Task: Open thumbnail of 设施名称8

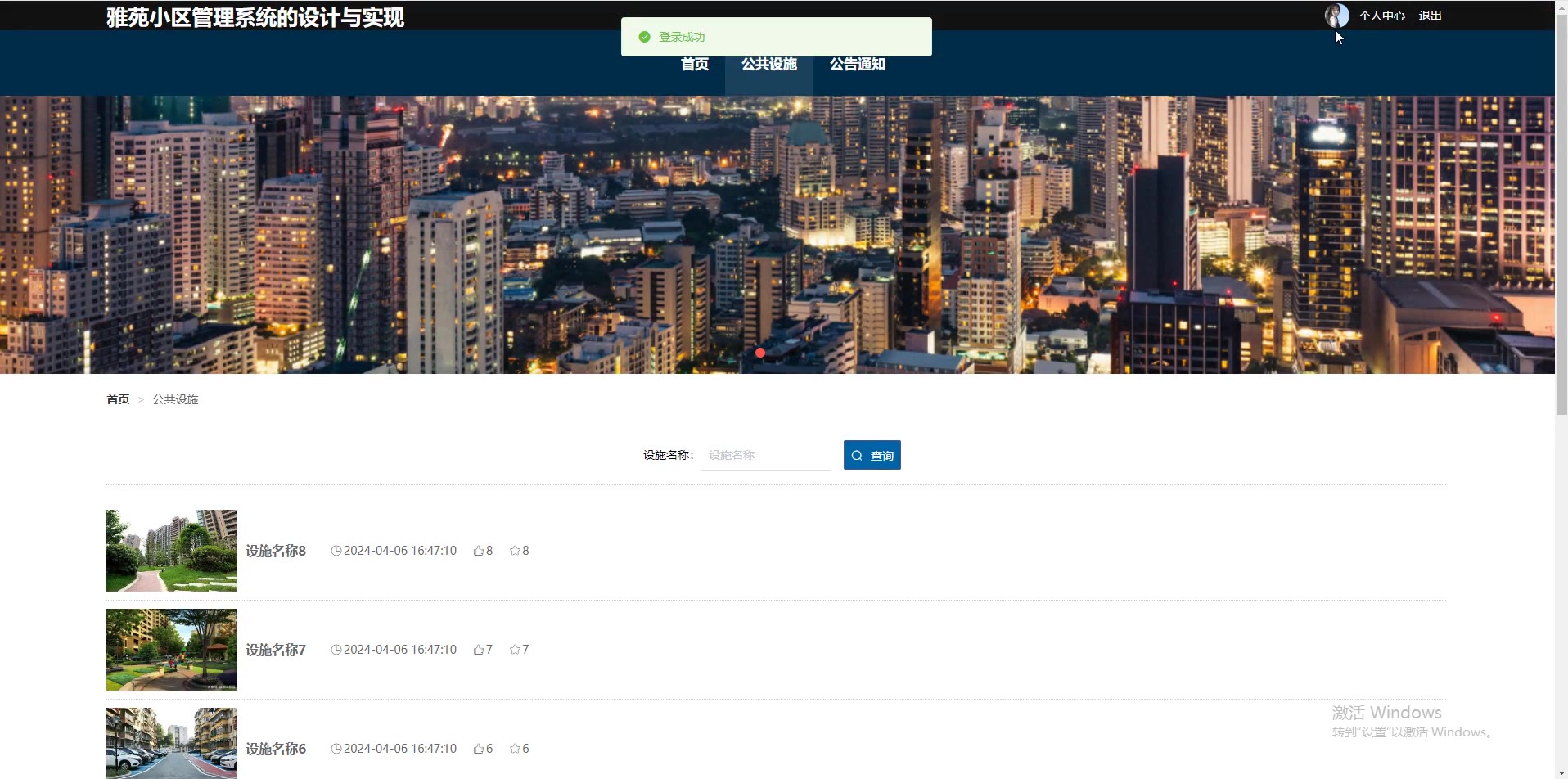Action: (172, 551)
